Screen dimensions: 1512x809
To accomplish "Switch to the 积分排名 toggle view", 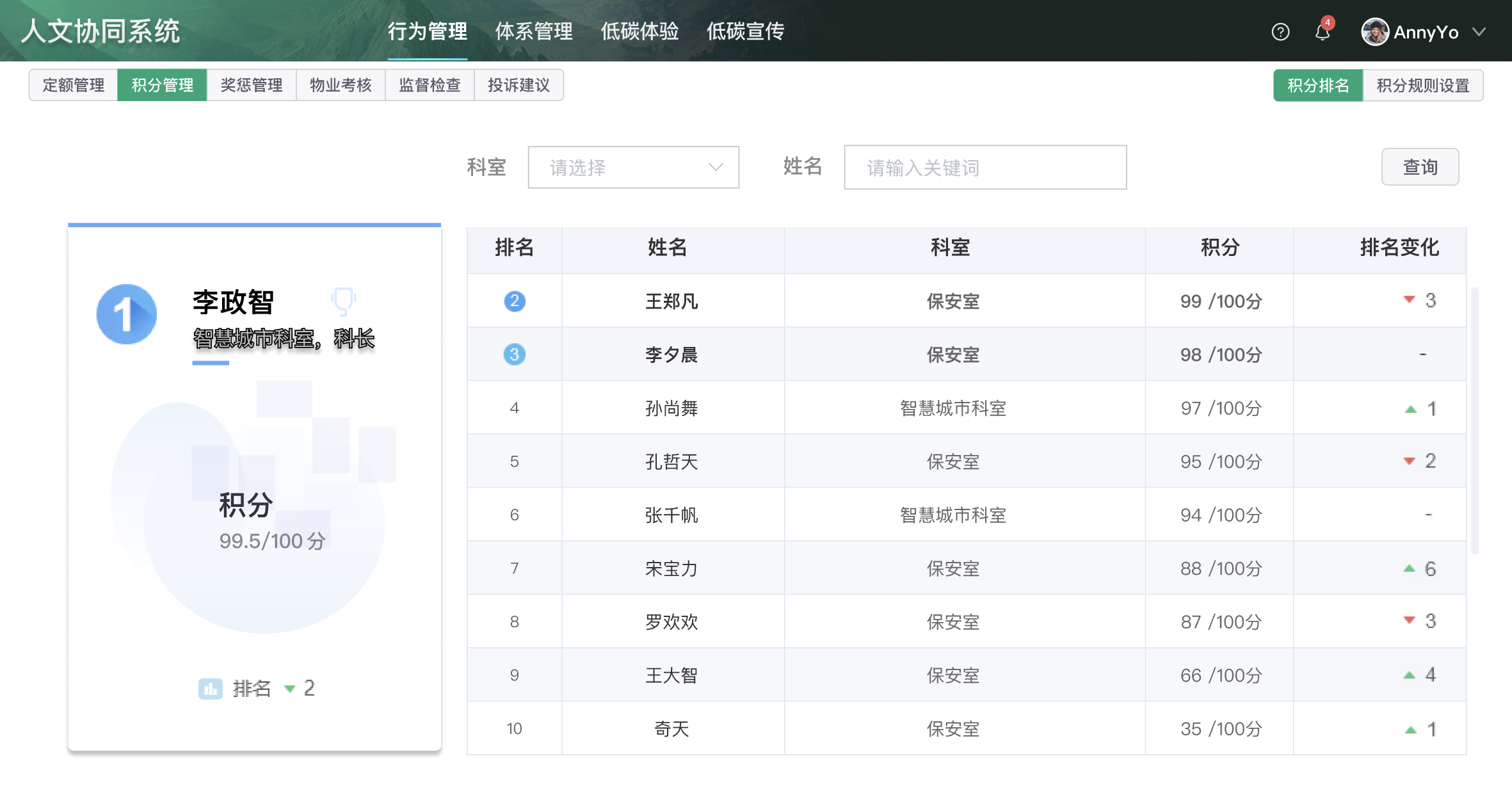I will pos(1318,85).
